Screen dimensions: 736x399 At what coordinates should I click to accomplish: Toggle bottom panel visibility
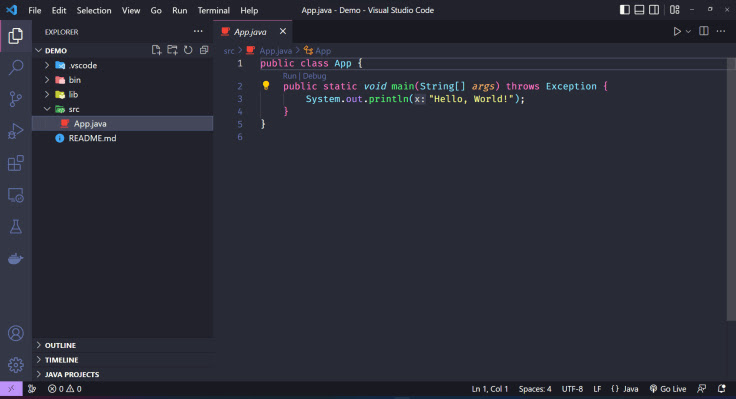click(x=639, y=10)
